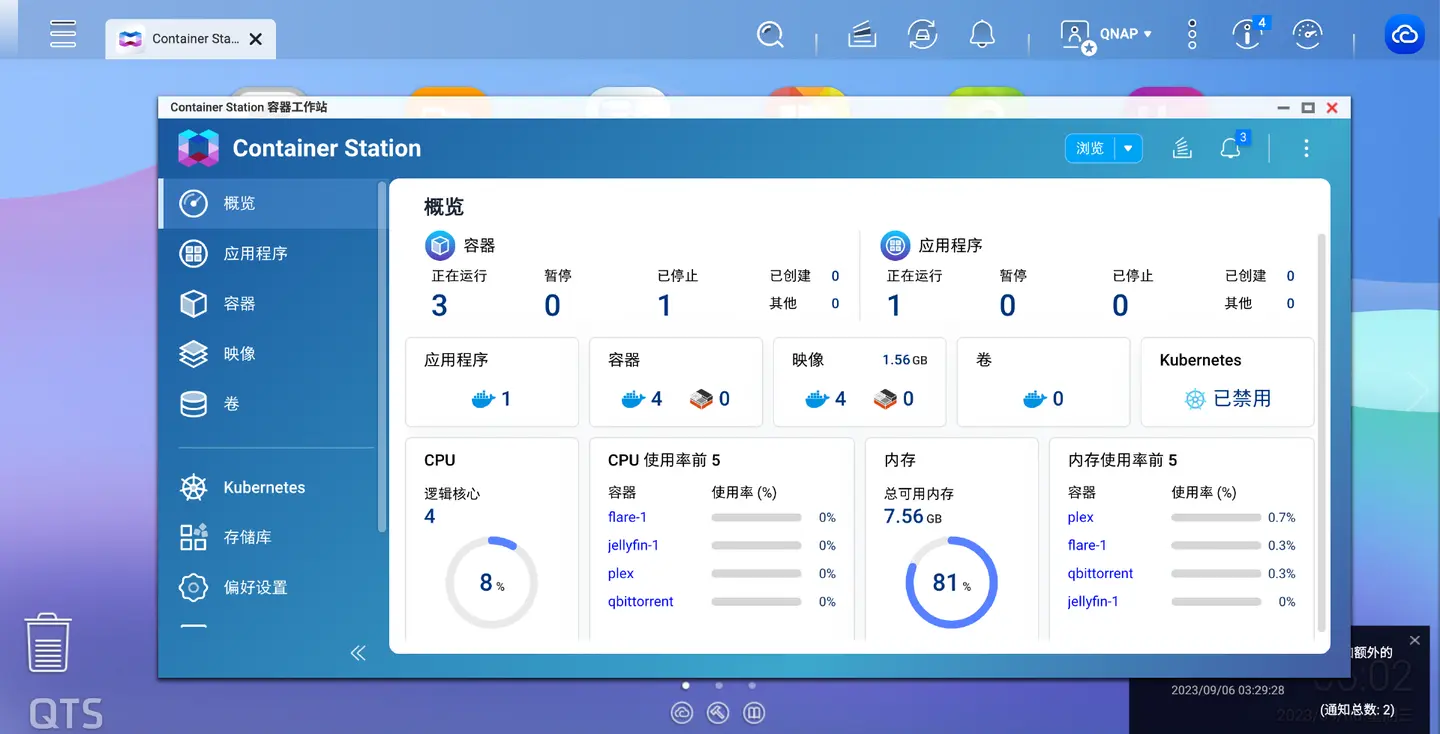Open background tasks icon in QTS bar
Screen dimensions: 1440x734
862,35
